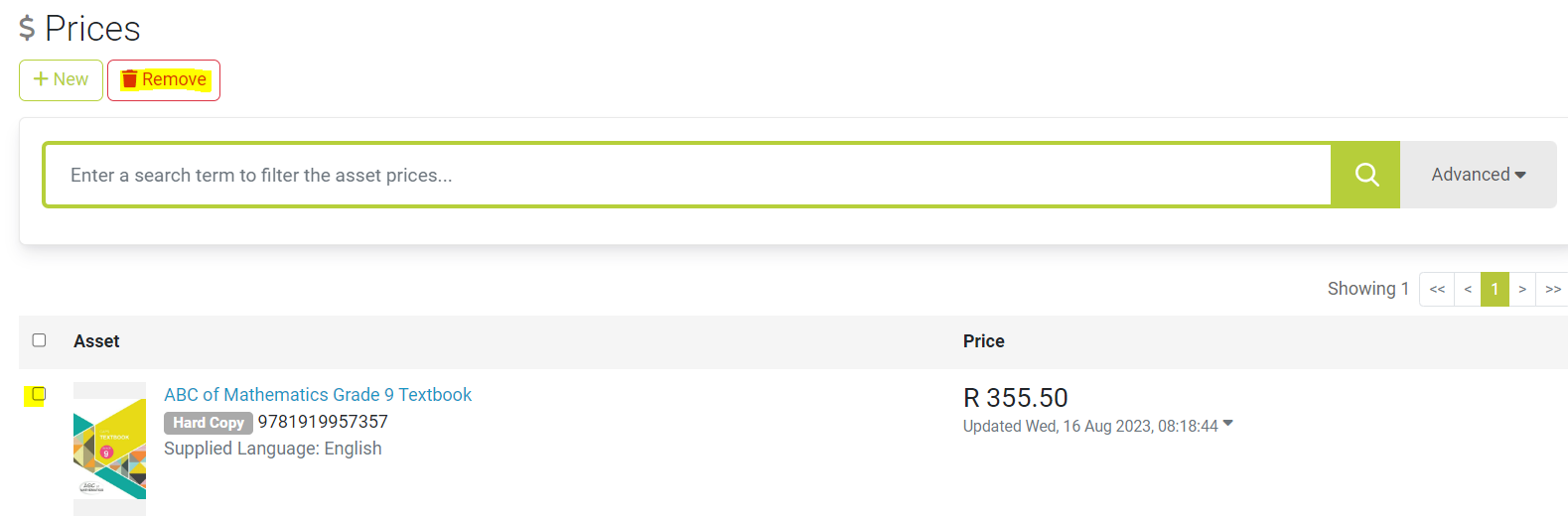1568x519 pixels.
Task: Expand the price update history caret
Action: tap(1228, 424)
